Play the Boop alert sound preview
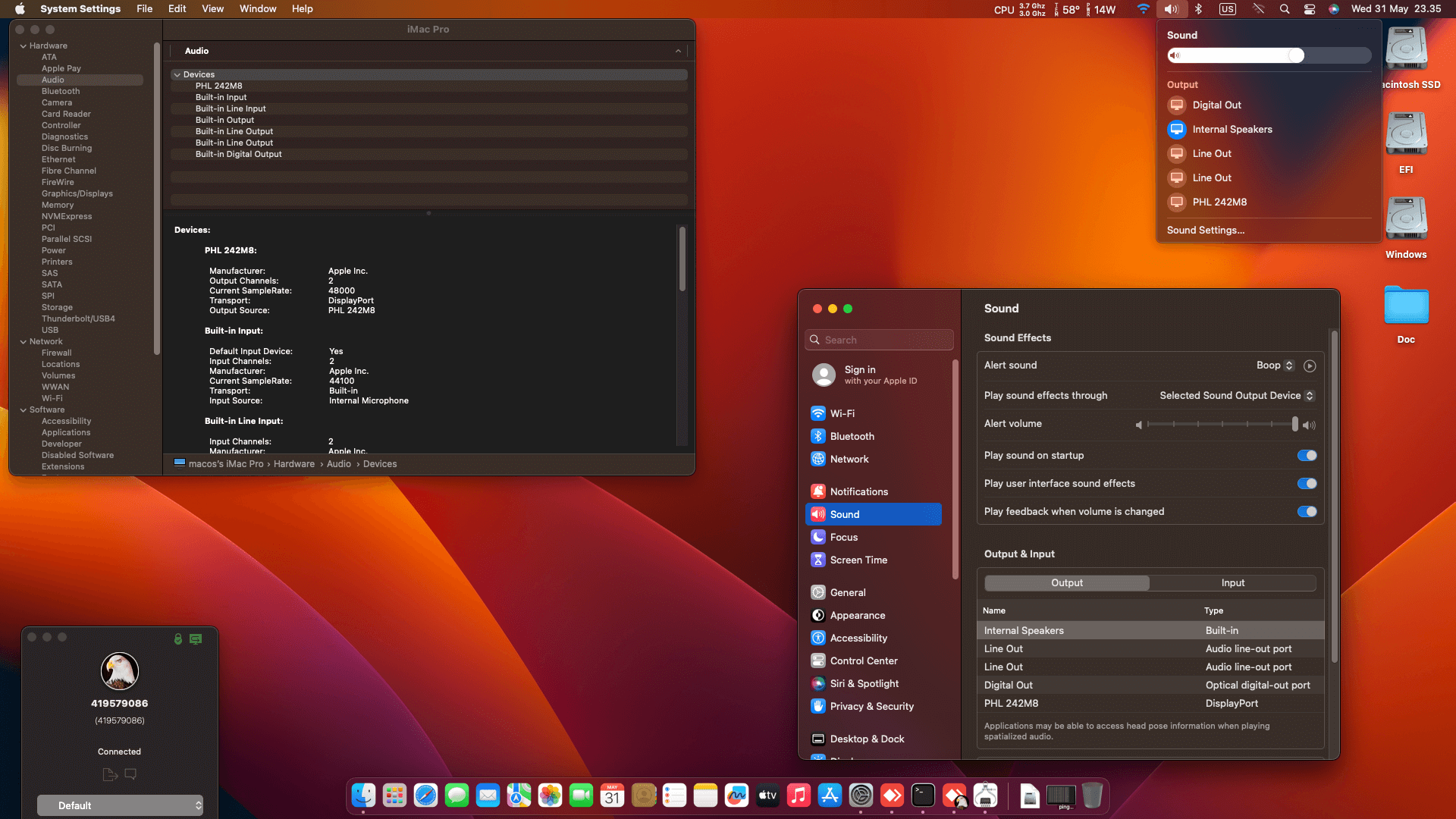This screenshot has height=819, width=1456. pyautogui.click(x=1310, y=366)
